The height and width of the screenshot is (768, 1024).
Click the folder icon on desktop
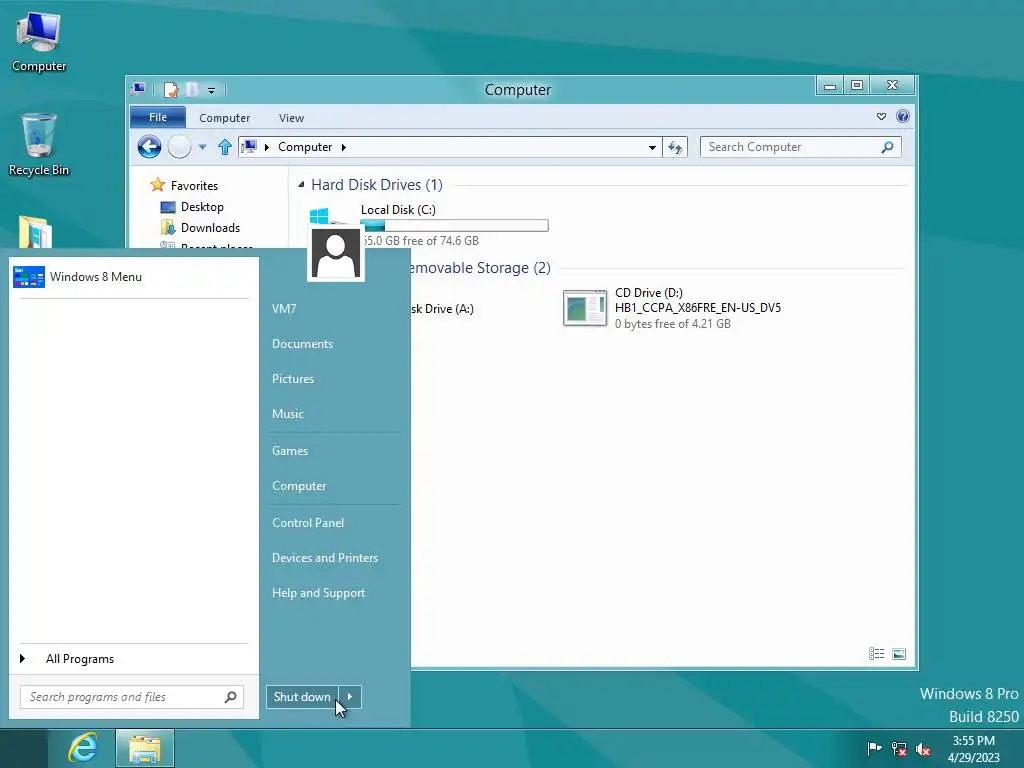35,231
